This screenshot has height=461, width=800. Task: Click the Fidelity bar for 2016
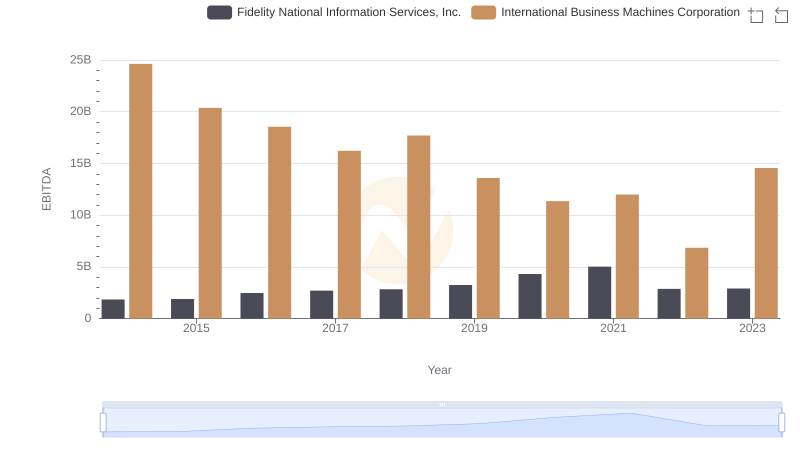click(x=252, y=306)
